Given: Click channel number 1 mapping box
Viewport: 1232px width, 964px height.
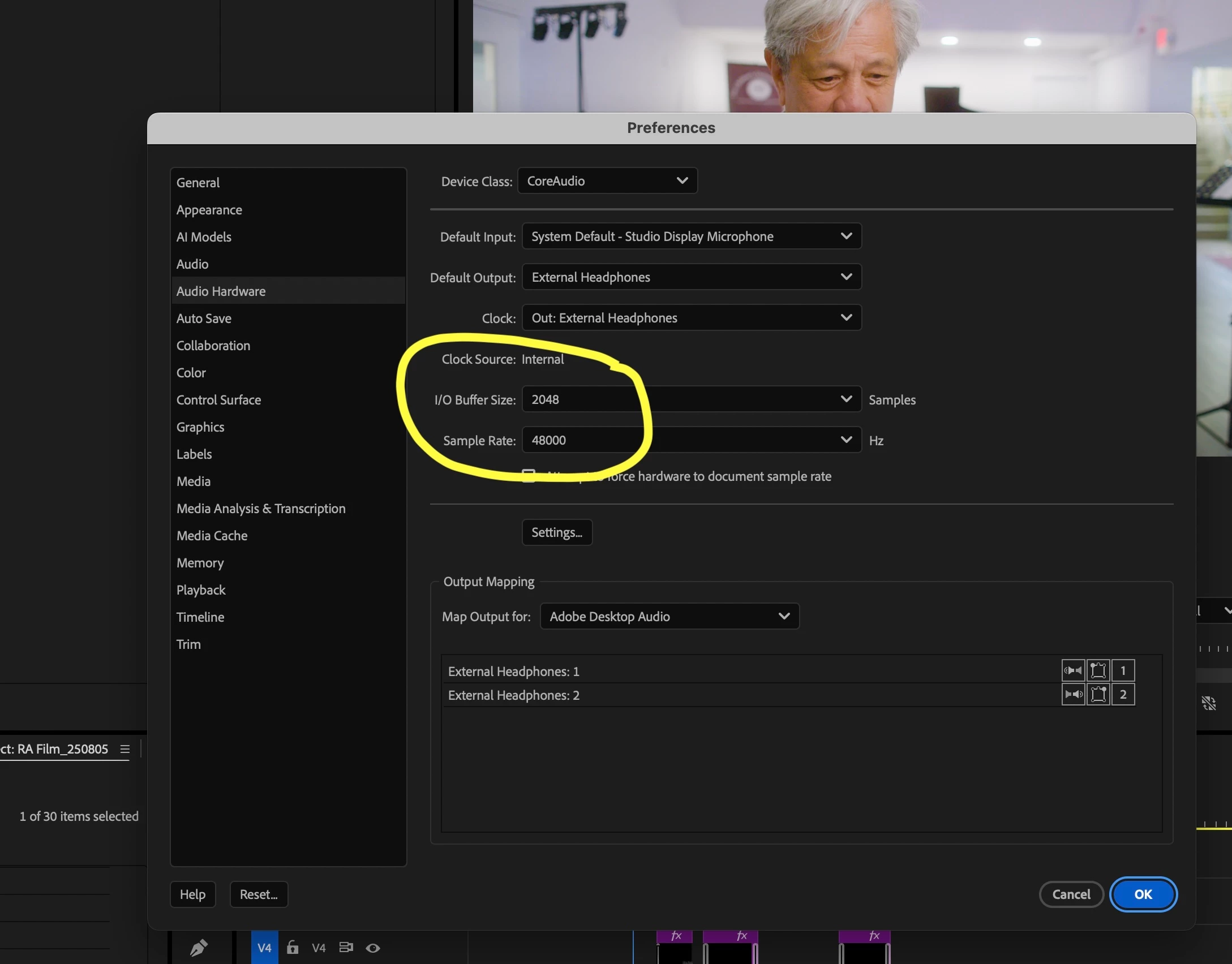Looking at the screenshot, I should pos(1123,670).
